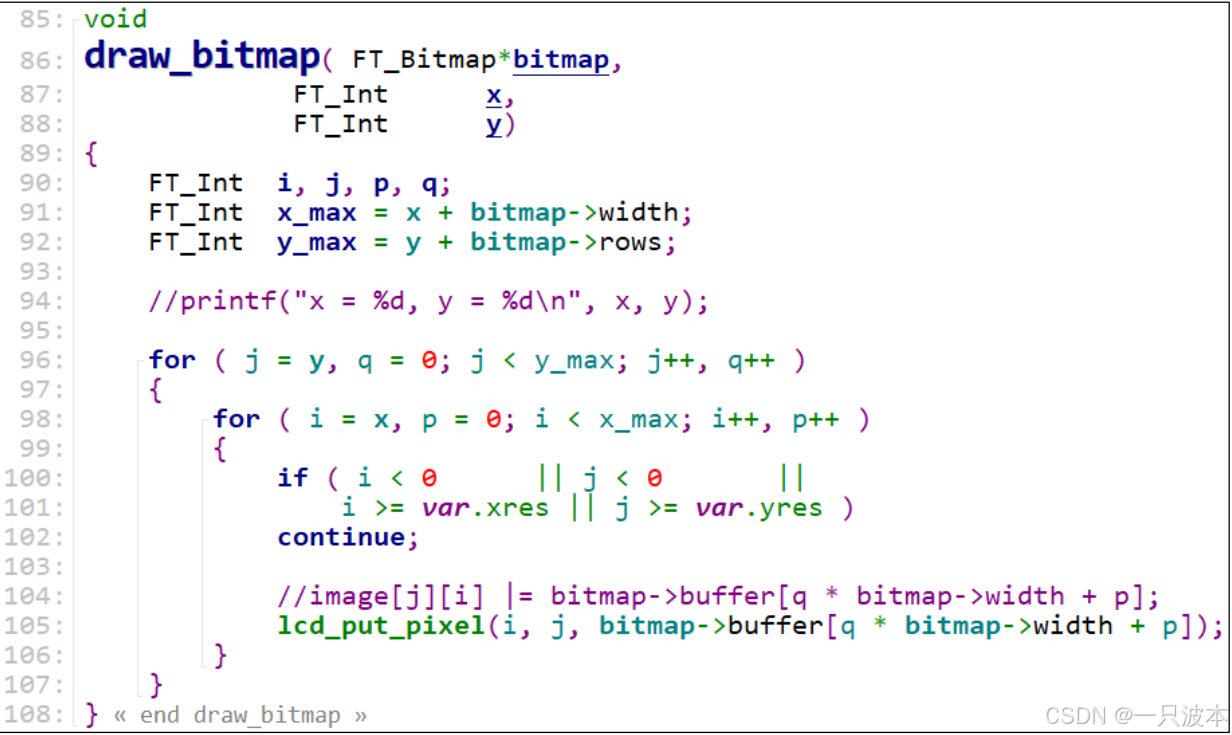Click the x_max declaration on line 91
This screenshot has width=1232, height=735.
point(317,213)
